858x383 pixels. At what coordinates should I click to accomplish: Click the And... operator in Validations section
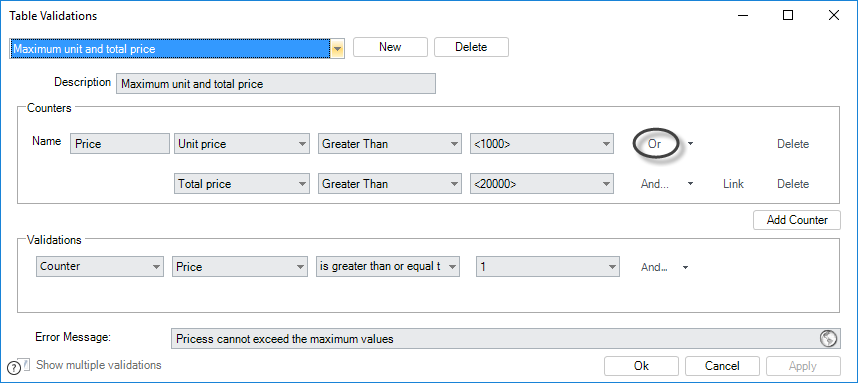click(x=654, y=268)
